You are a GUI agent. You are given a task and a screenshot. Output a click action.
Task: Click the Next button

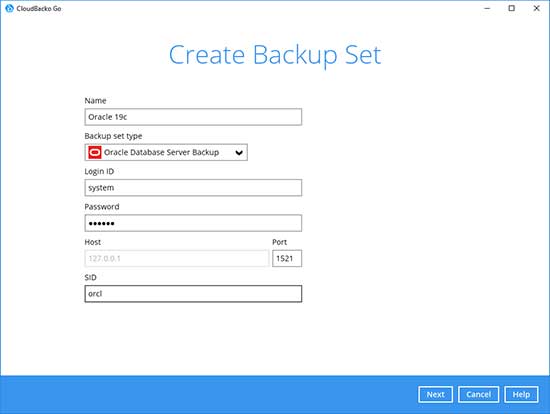435,394
